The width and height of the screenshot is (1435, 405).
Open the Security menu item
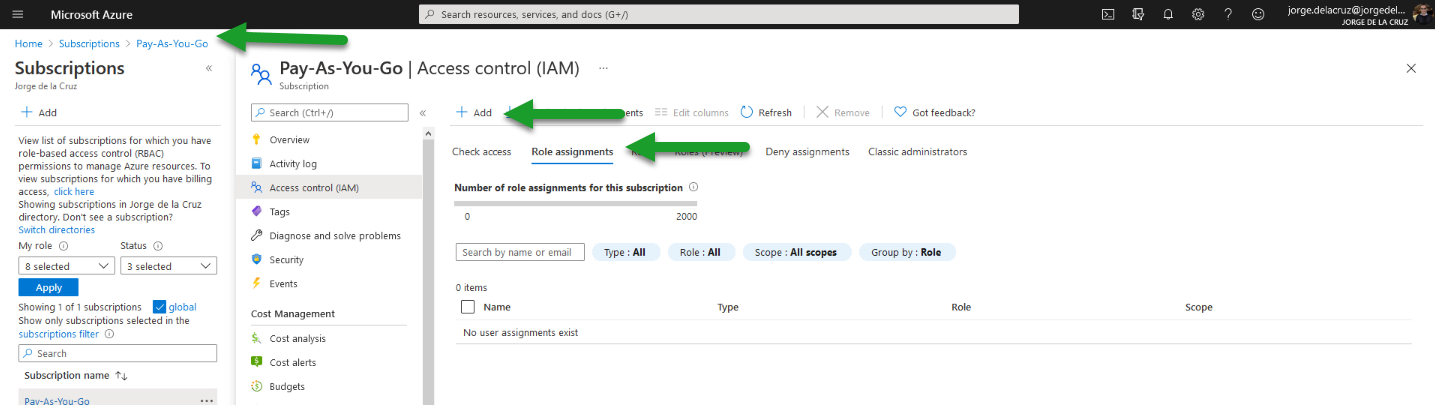pos(286,259)
